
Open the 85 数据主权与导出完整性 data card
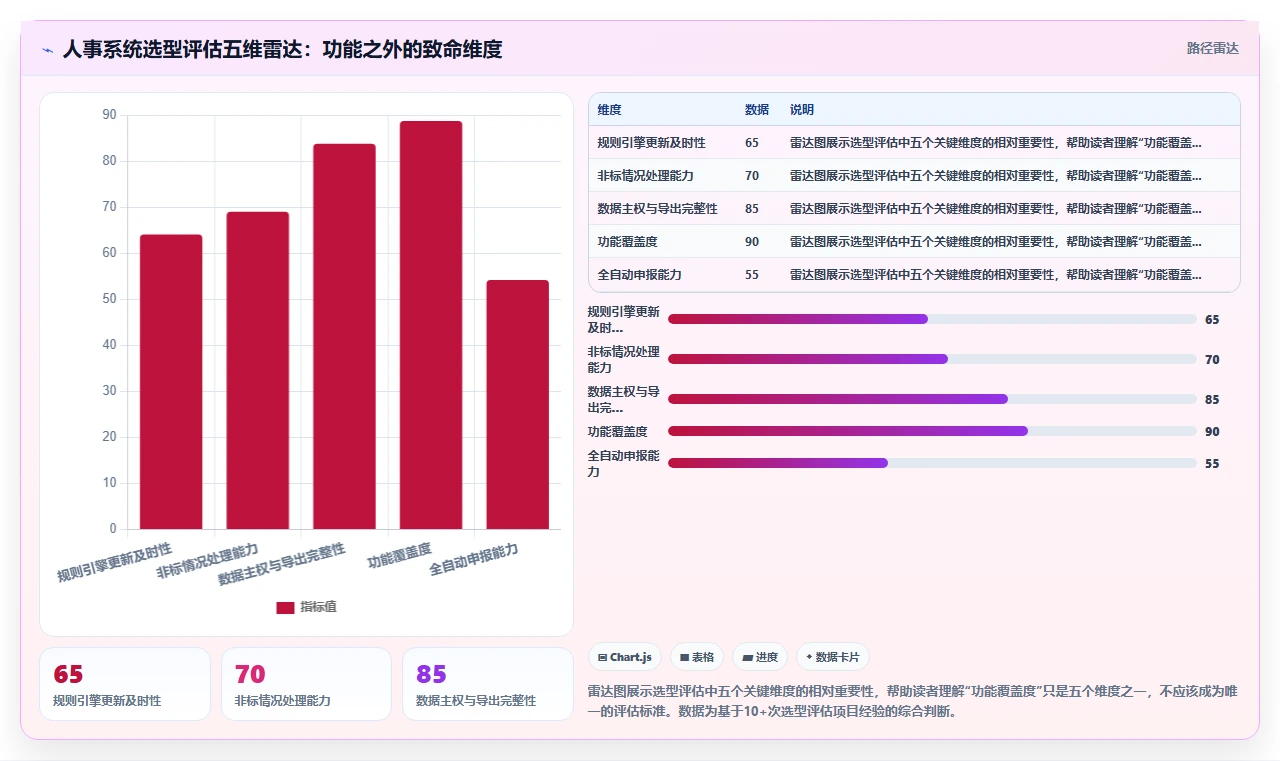click(x=488, y=684)
